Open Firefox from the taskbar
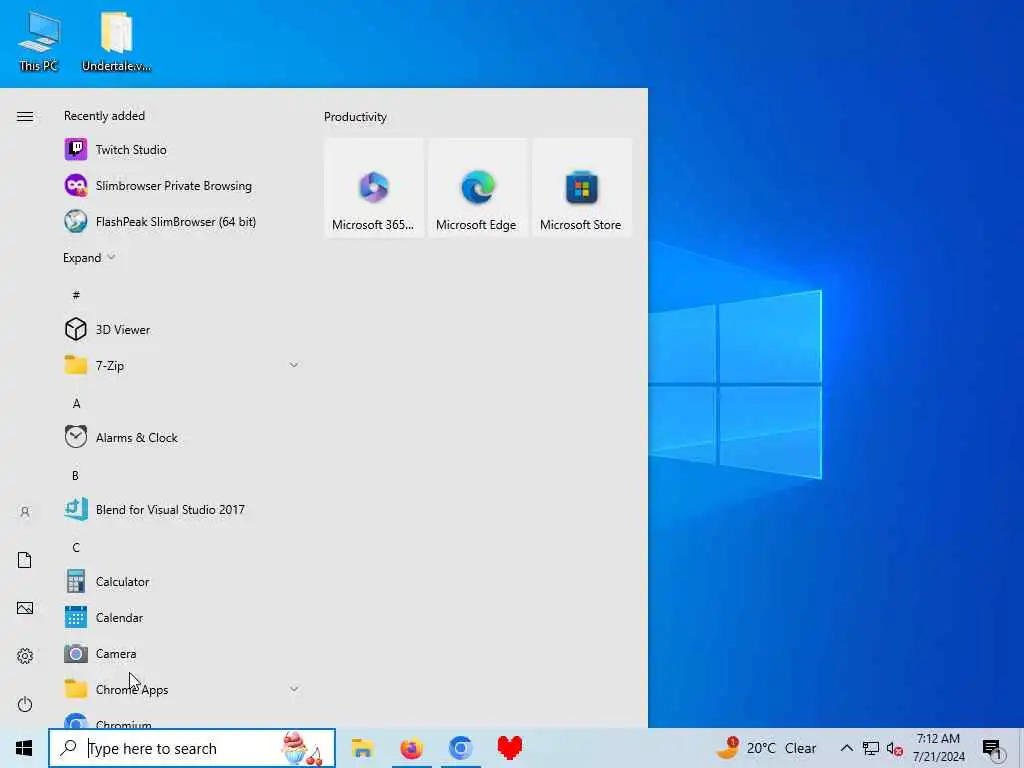Image resolution: width=1024 pixels, height=768 pixels. pos(411,748)
